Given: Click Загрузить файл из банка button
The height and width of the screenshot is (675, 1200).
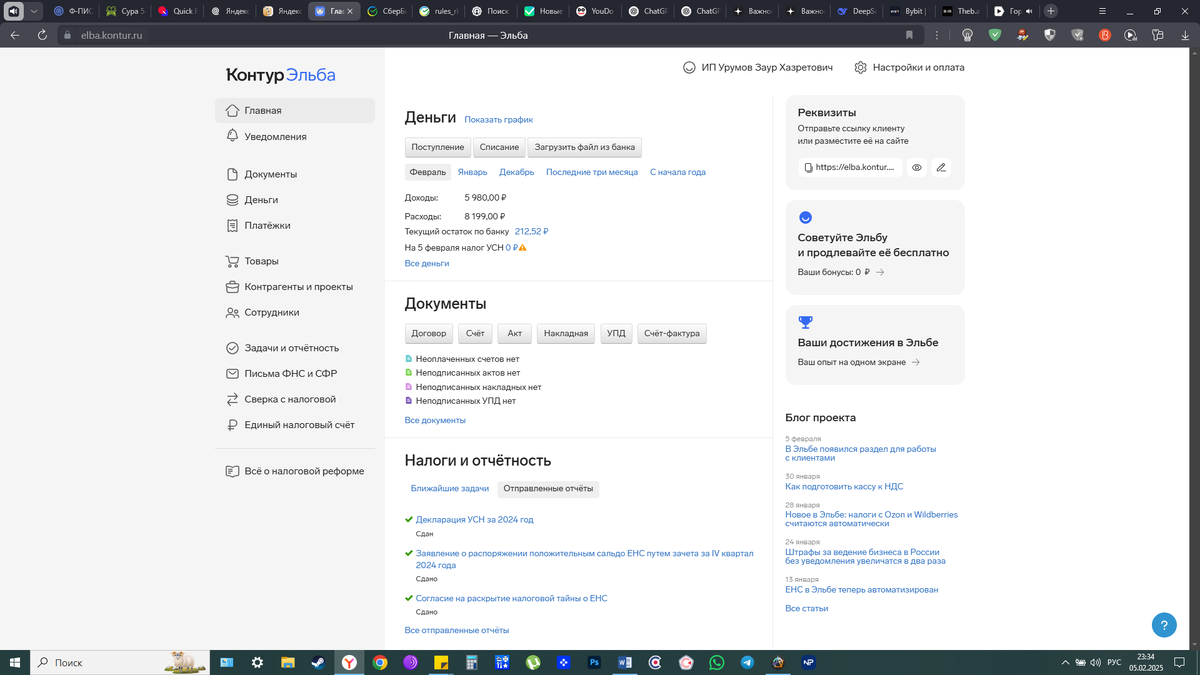Looking at the screenshot, I should [585, 147].
